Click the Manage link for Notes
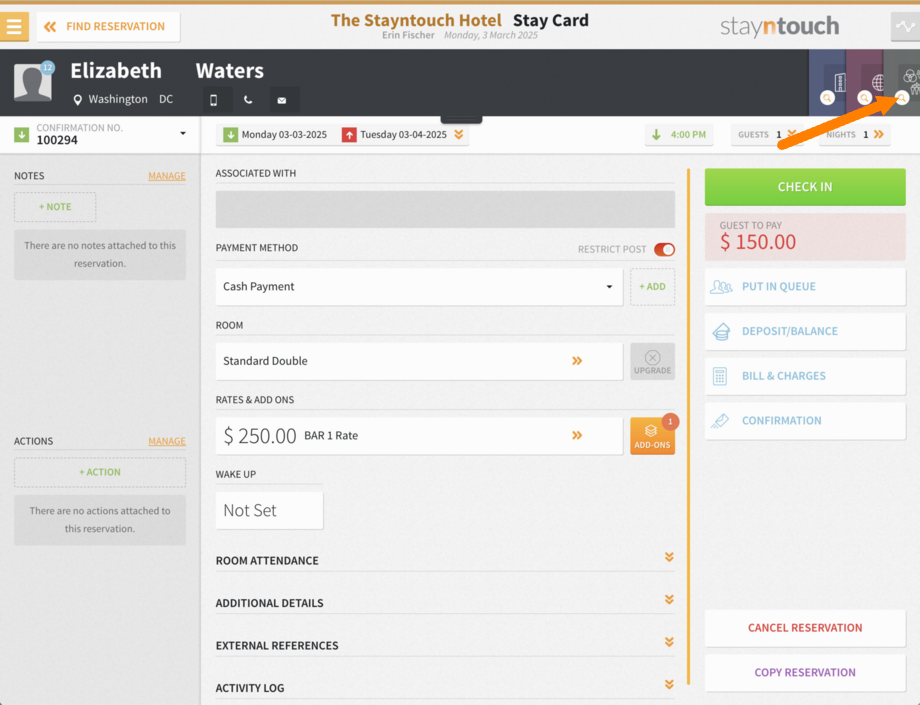The height and width of the screenshot is (705, 920). (x=167, y=176)
